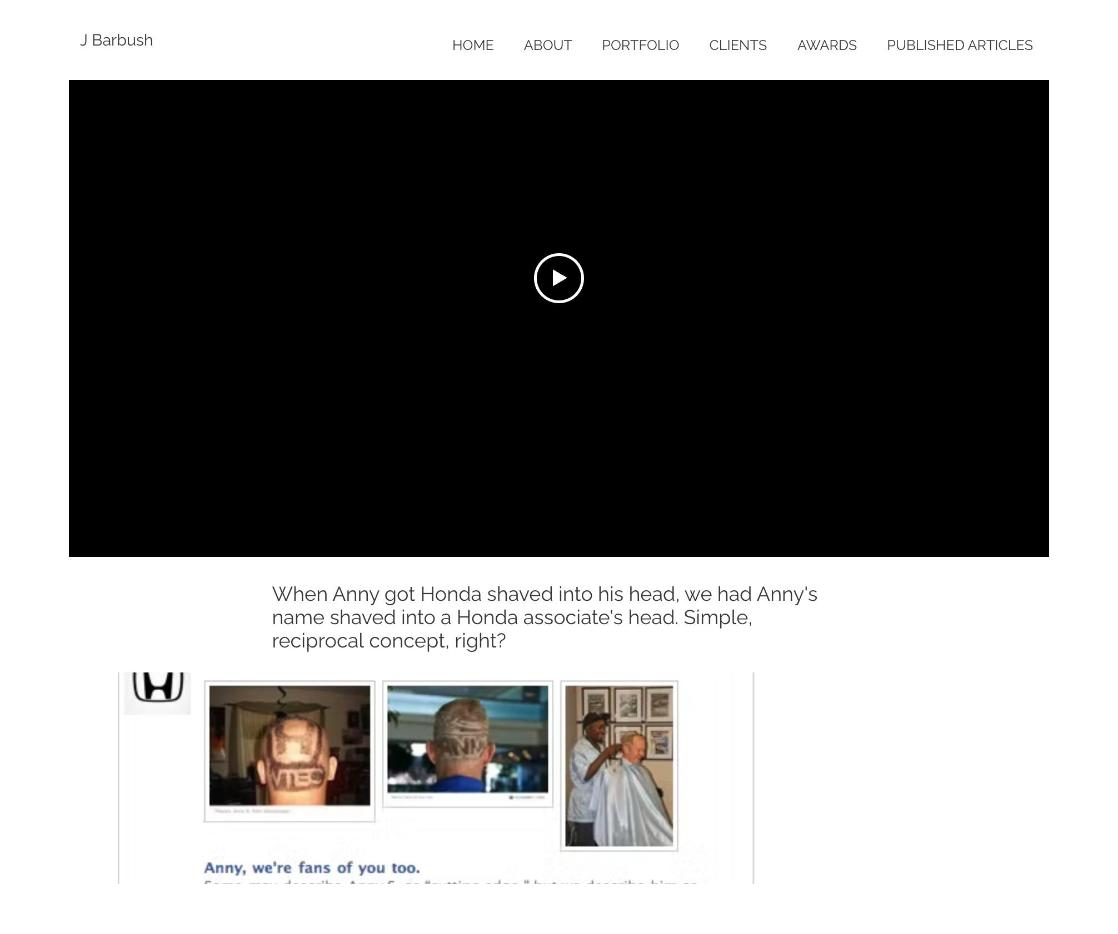Click the headline "Anny, we're fans of you too."
The width and height of the screenshot is (1118, 934).
tap(312, 868)
